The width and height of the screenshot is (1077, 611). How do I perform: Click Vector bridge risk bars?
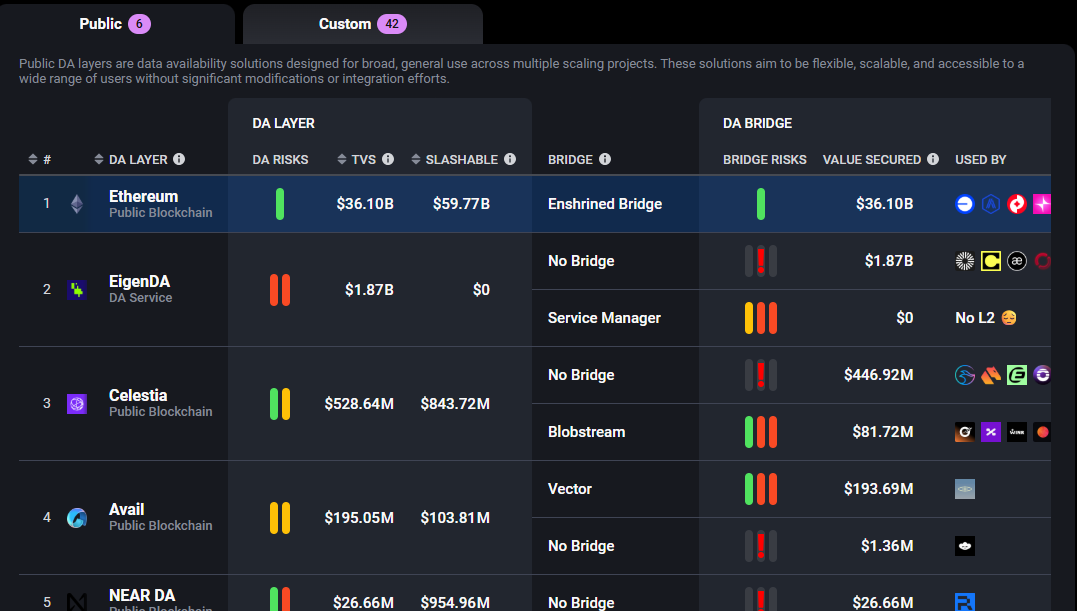point(761,489)
